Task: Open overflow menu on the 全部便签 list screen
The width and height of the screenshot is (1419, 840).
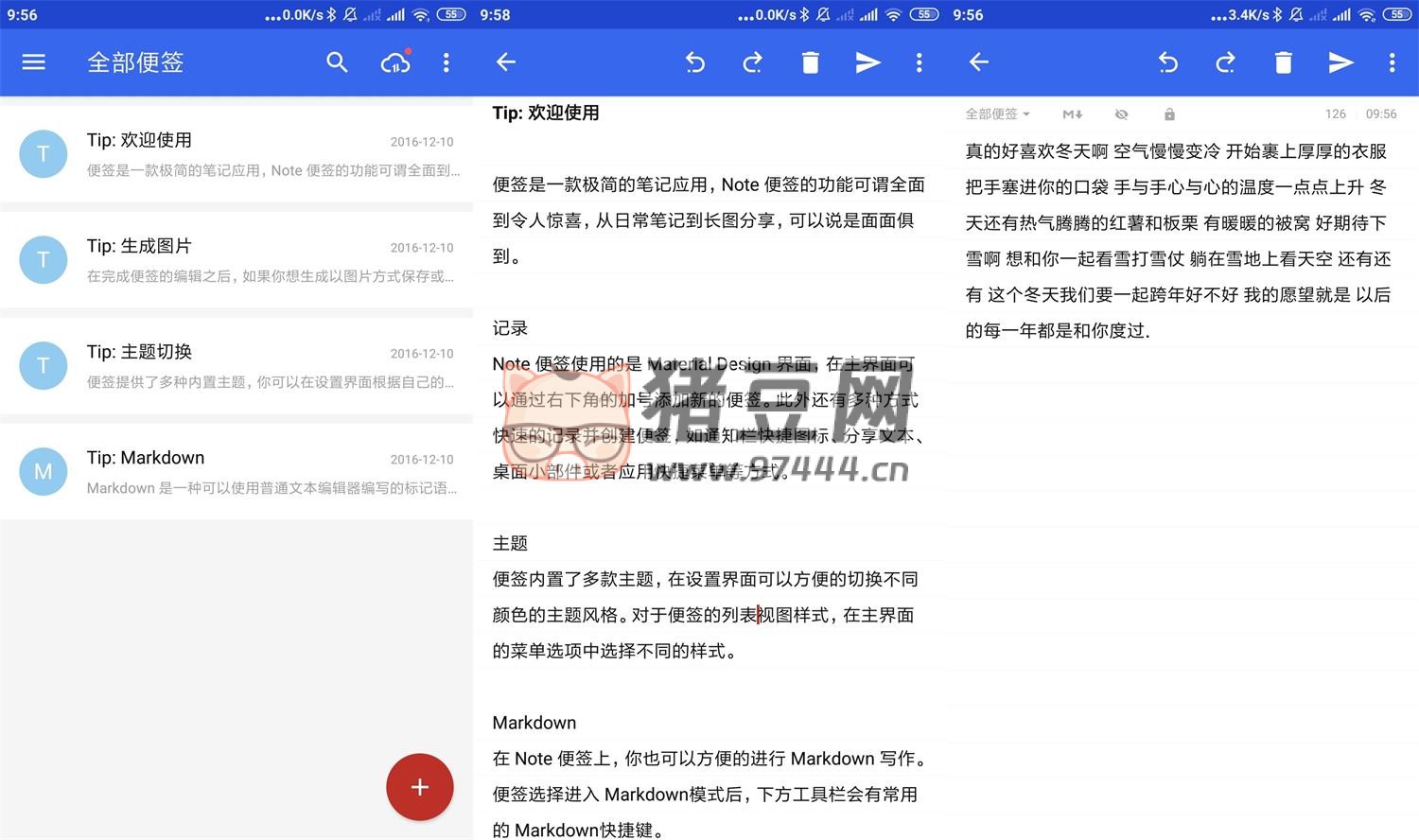Action: pos(447,62)
